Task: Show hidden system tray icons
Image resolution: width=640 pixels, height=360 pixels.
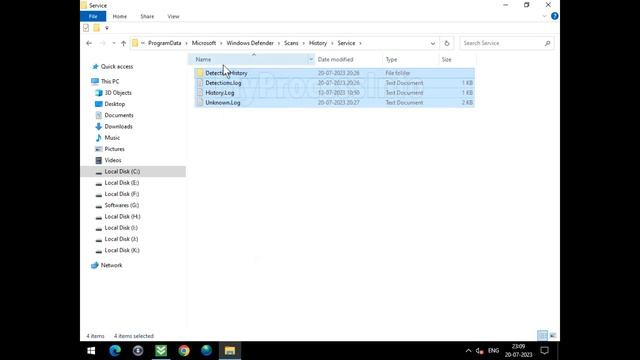Action: pos(468,351)
